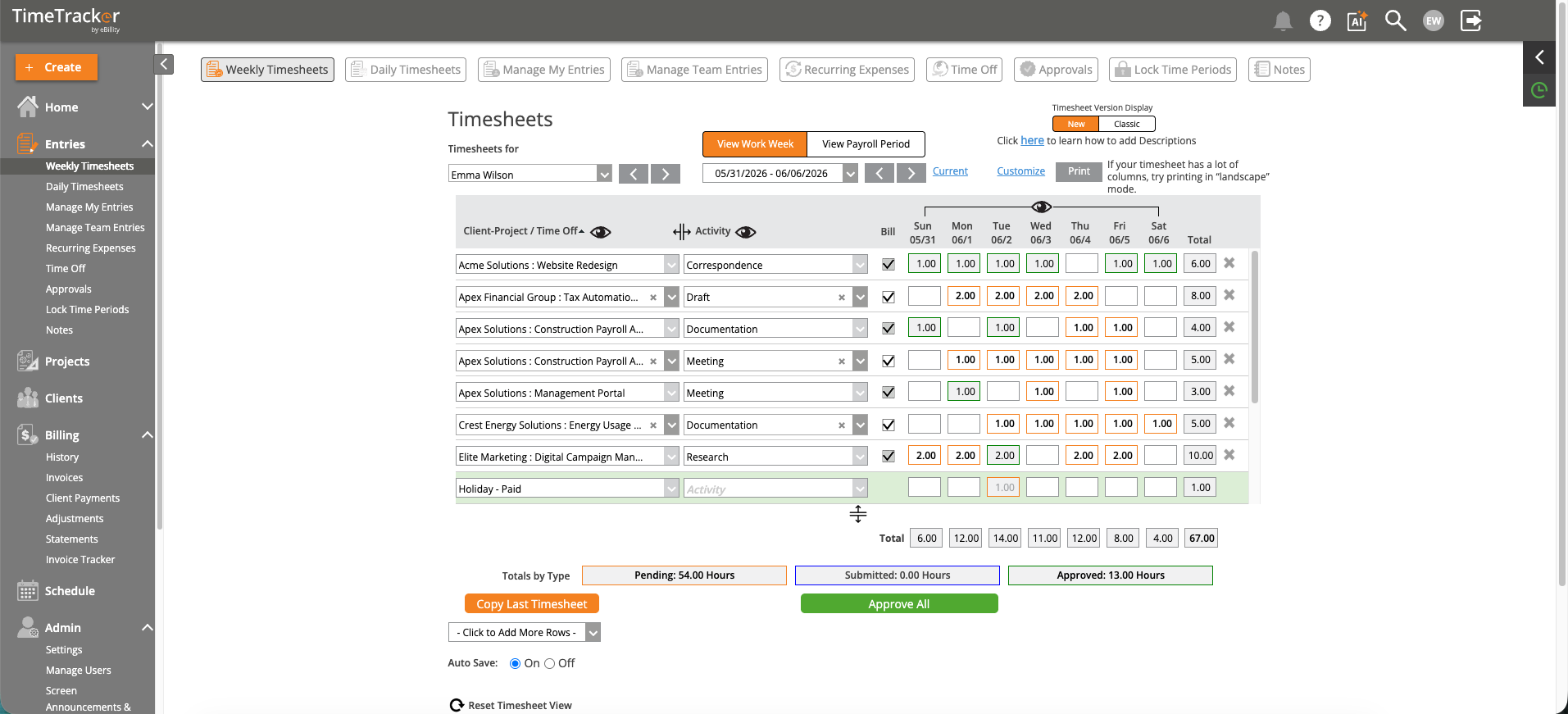Expand the Home sidebar section chevron
This screenshot has width=1568, height=714.
coord(148,107)
